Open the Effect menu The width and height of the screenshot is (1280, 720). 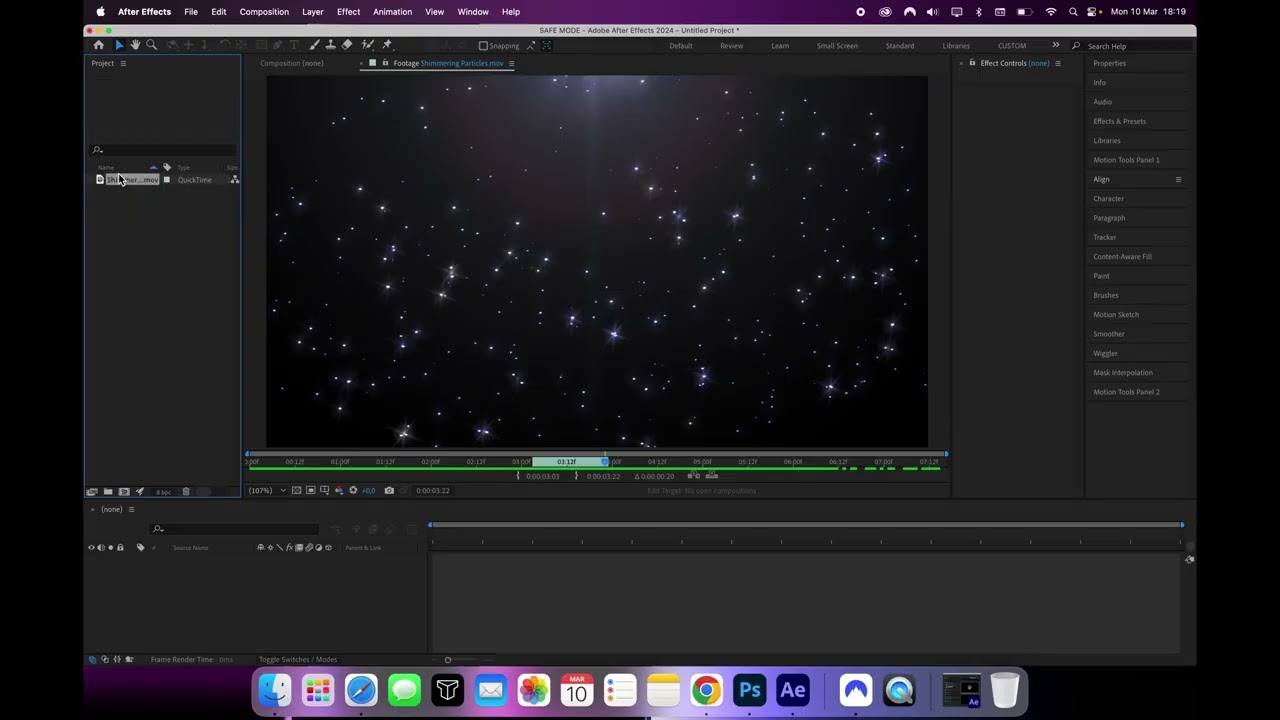pos(348,12)
